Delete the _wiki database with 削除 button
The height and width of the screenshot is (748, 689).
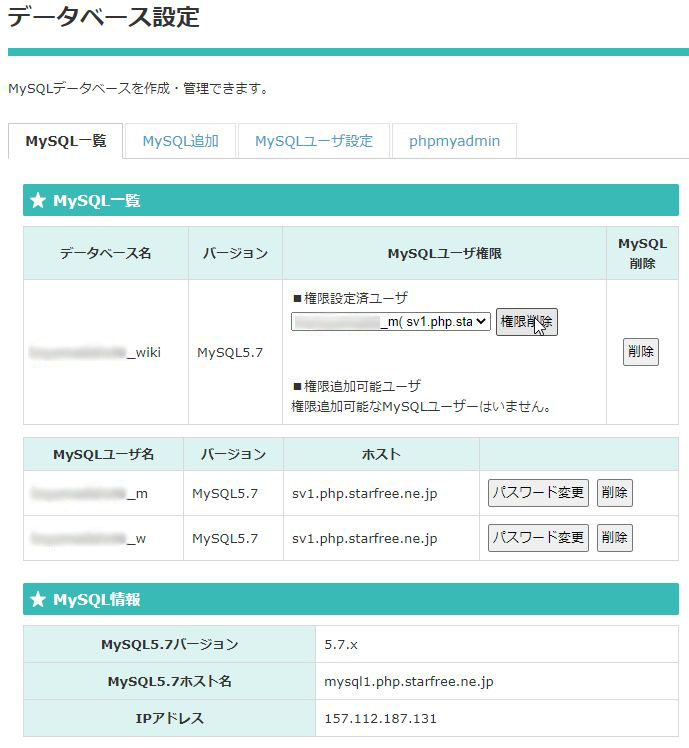coord(640,352)
